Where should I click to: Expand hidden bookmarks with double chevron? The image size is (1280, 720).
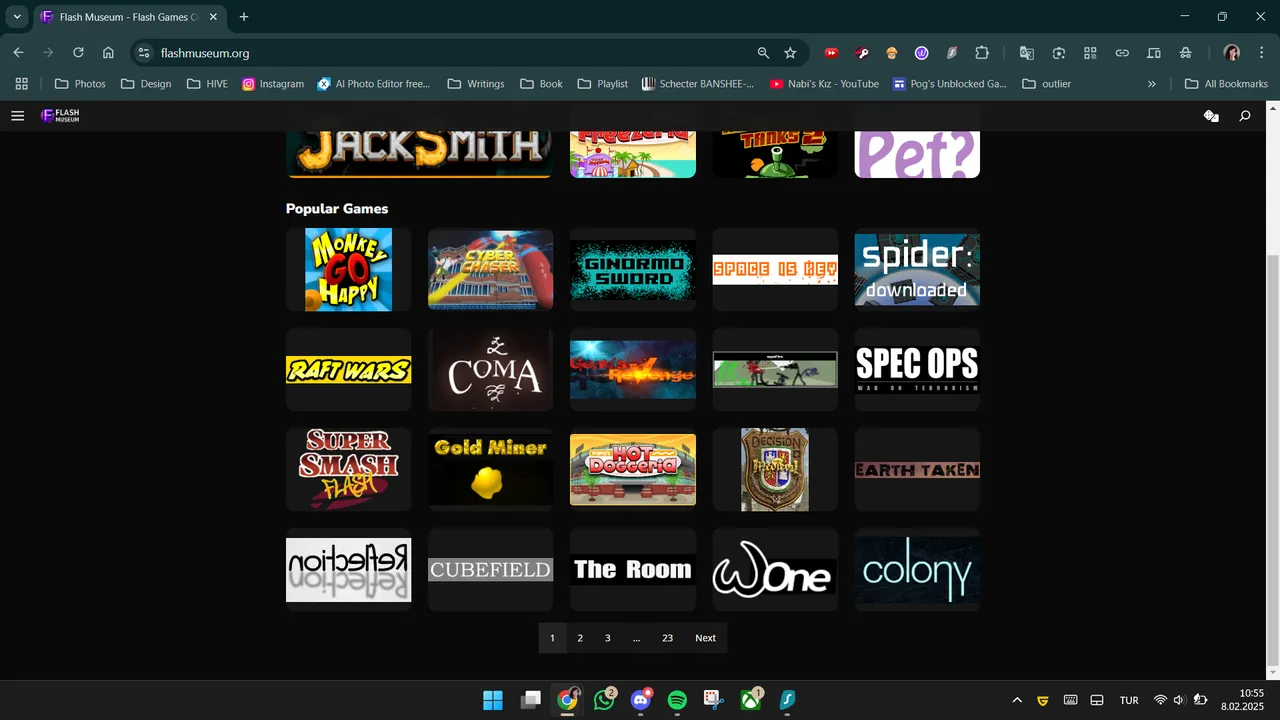(x=1152, y=84)
